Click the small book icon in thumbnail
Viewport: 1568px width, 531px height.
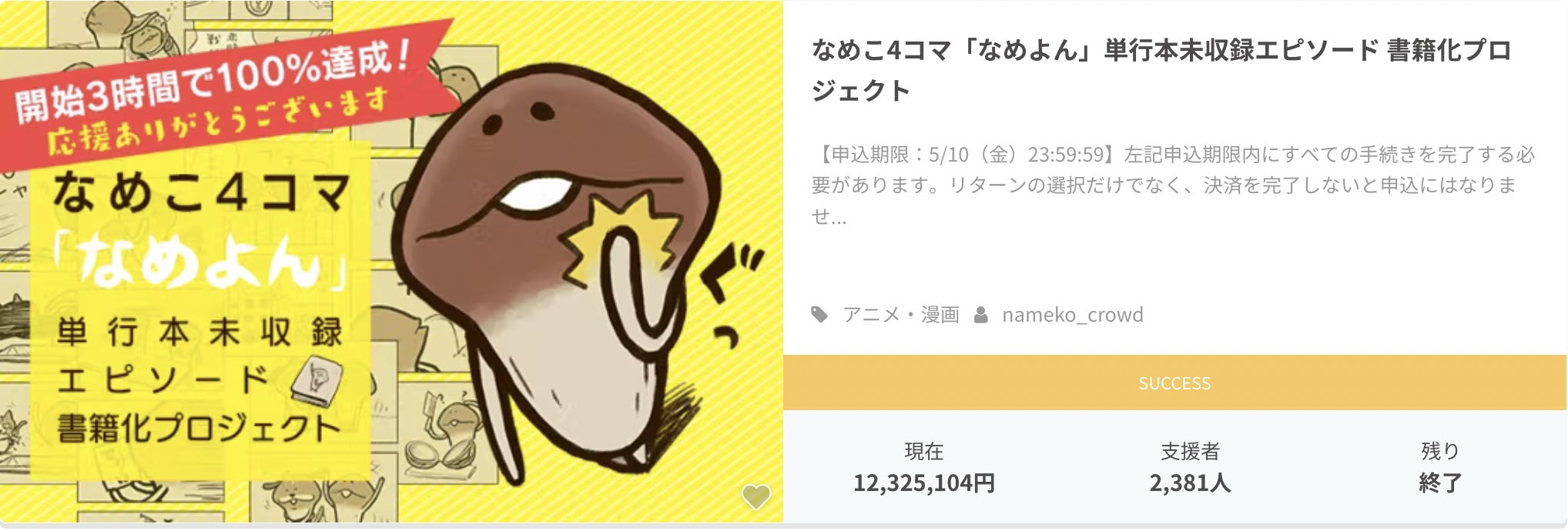317,380
